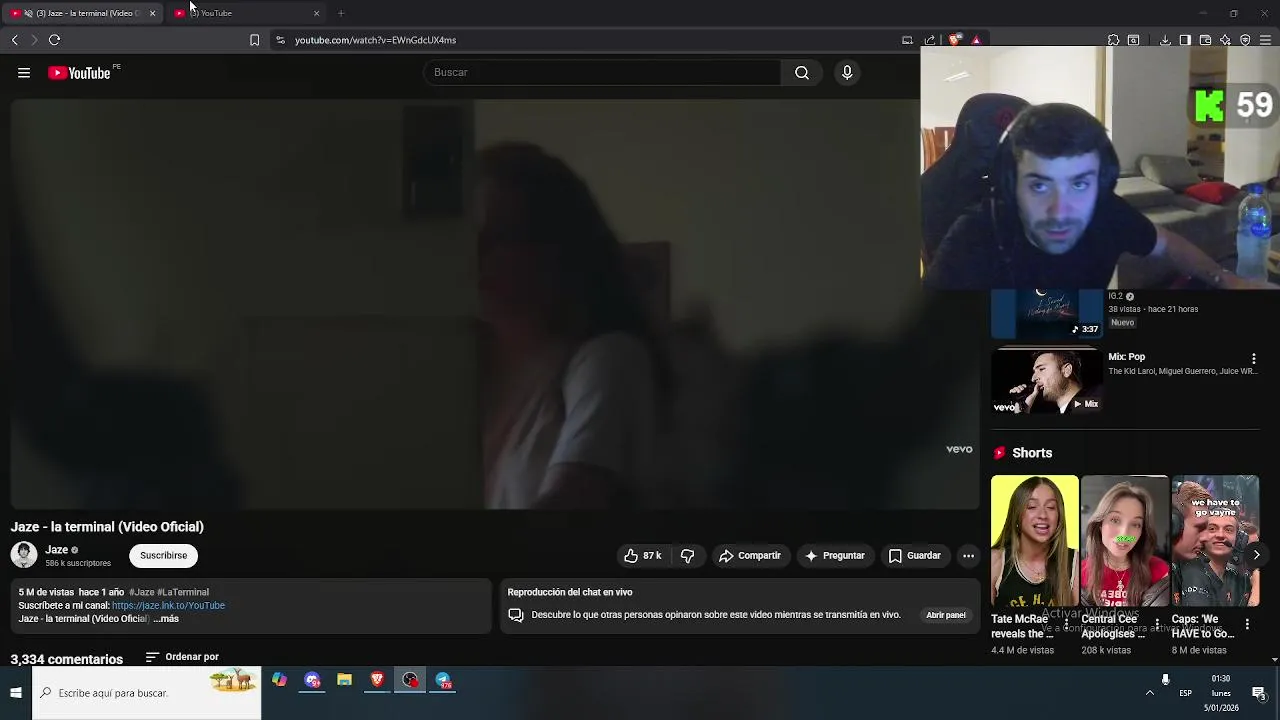Expand the description with ...más
Viewport: 1280px width, 720px height.
167,619
